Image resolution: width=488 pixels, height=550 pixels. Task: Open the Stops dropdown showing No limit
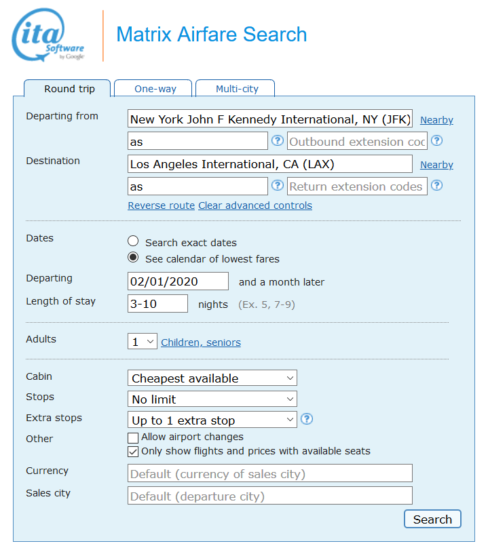point(212,399)
